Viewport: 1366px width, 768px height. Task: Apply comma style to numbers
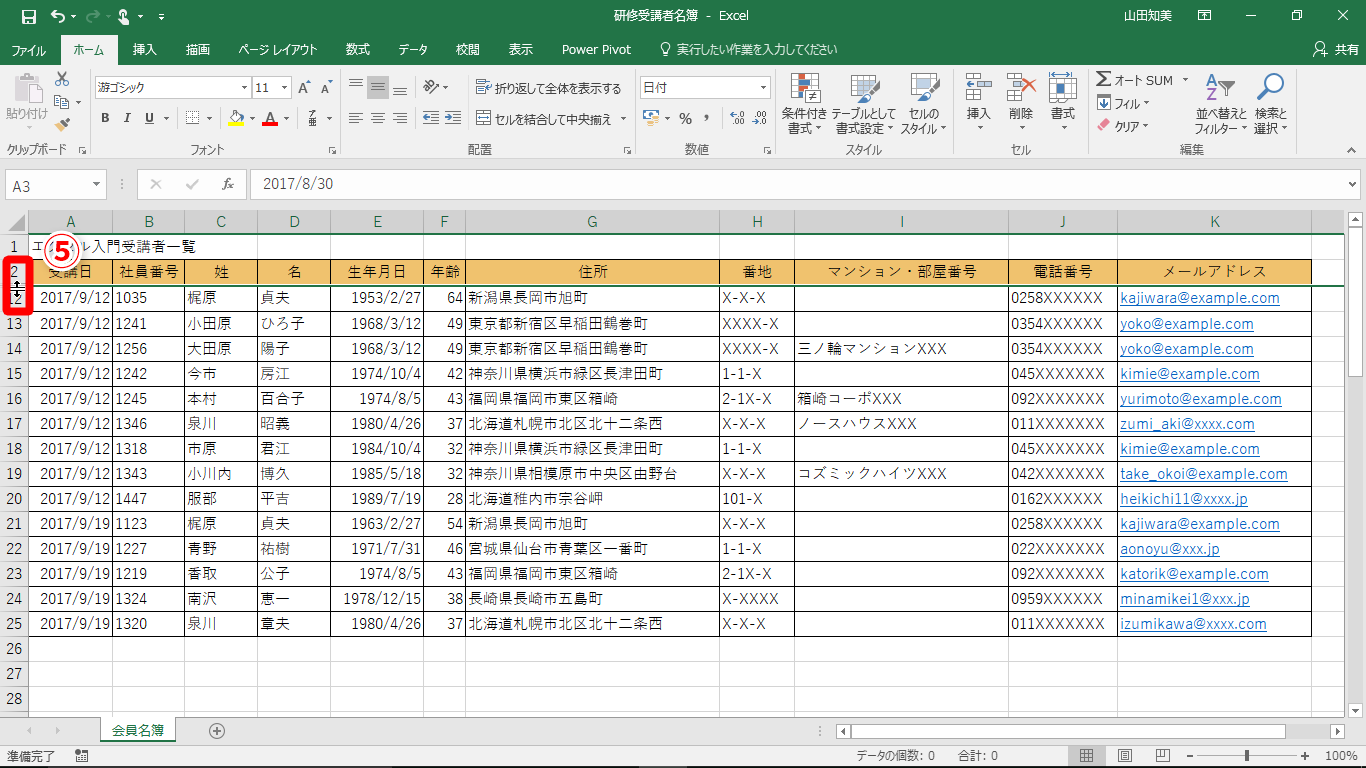pos(709,118)
